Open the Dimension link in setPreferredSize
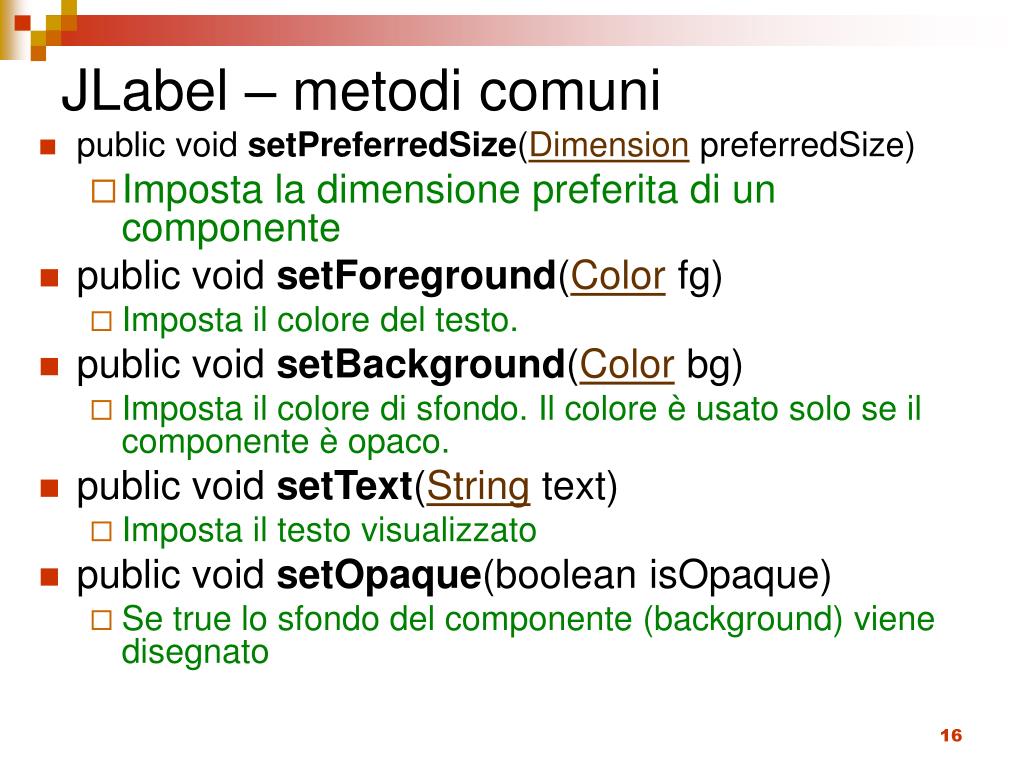The image size is (1024, 768). click(x=608, y=145)
